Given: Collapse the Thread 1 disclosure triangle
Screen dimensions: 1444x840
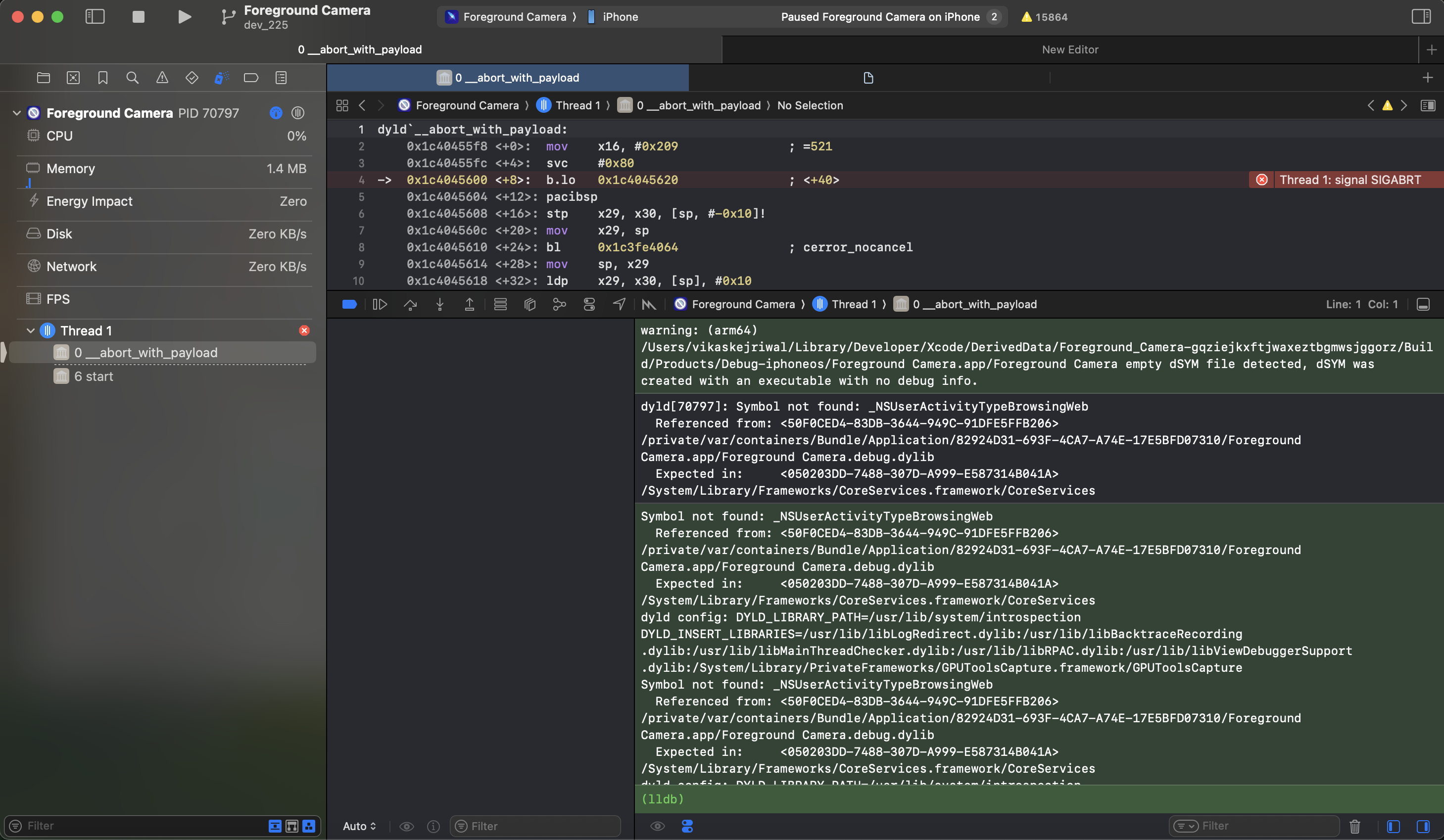Looking at the screenshot, I should [x=30, y=330].
